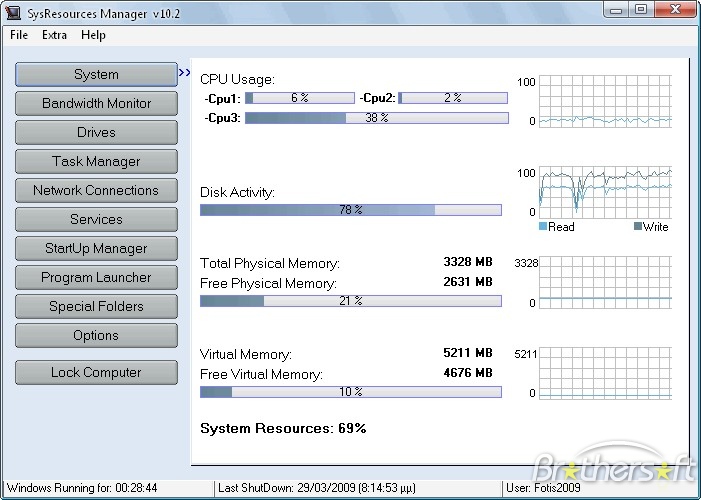Image resolution: width=701 pixels, height=500 pixels.
Task: Click the Write legend color square
Action: pyautogui.click(x=637, y=227)
